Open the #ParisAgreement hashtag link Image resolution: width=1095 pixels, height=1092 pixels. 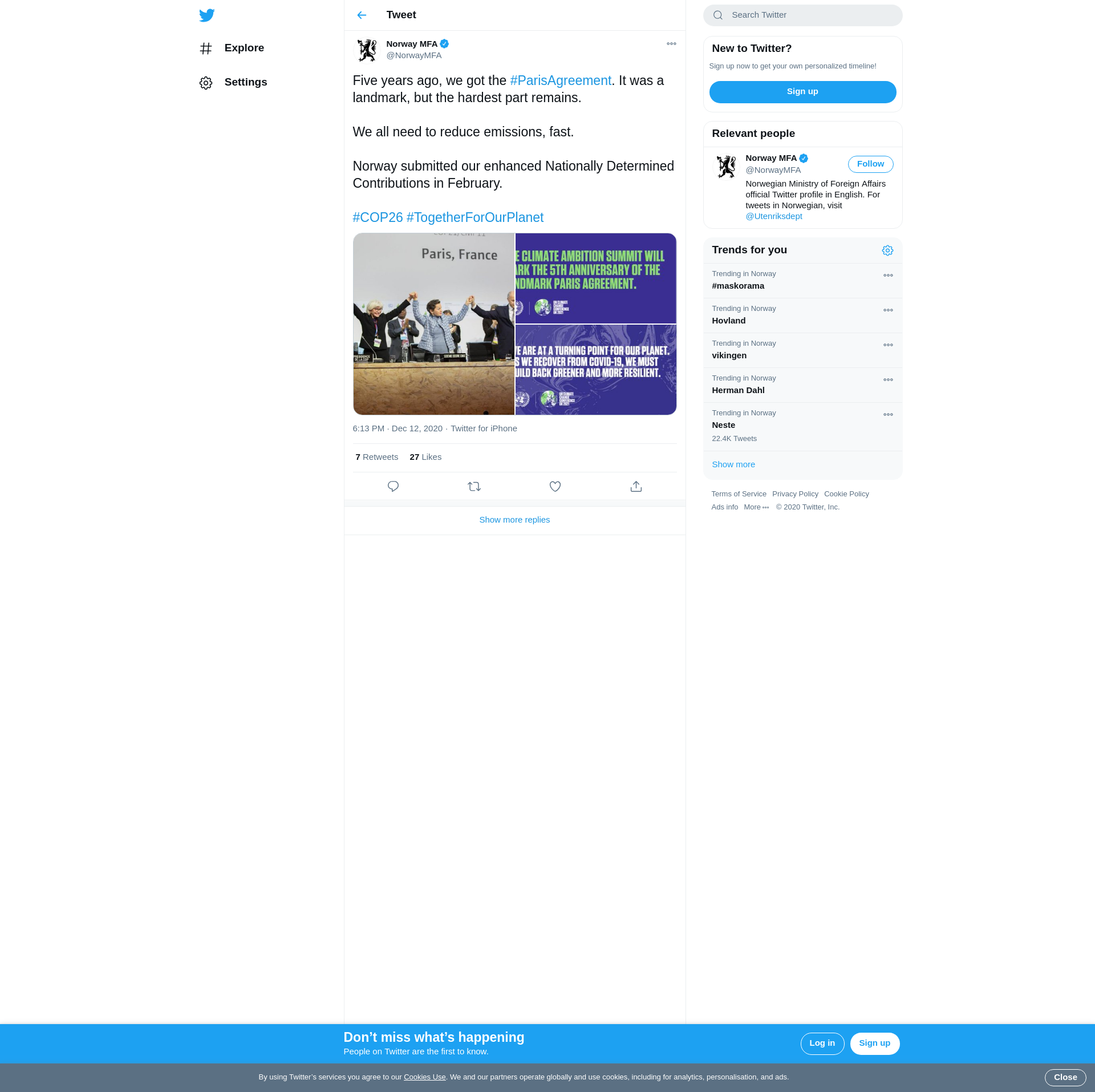point(560,81)
